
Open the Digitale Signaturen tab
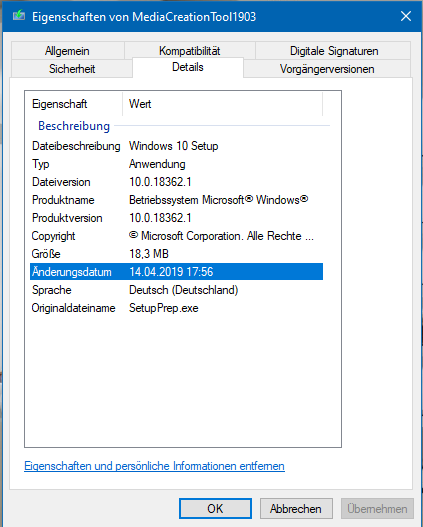(334, 51)
